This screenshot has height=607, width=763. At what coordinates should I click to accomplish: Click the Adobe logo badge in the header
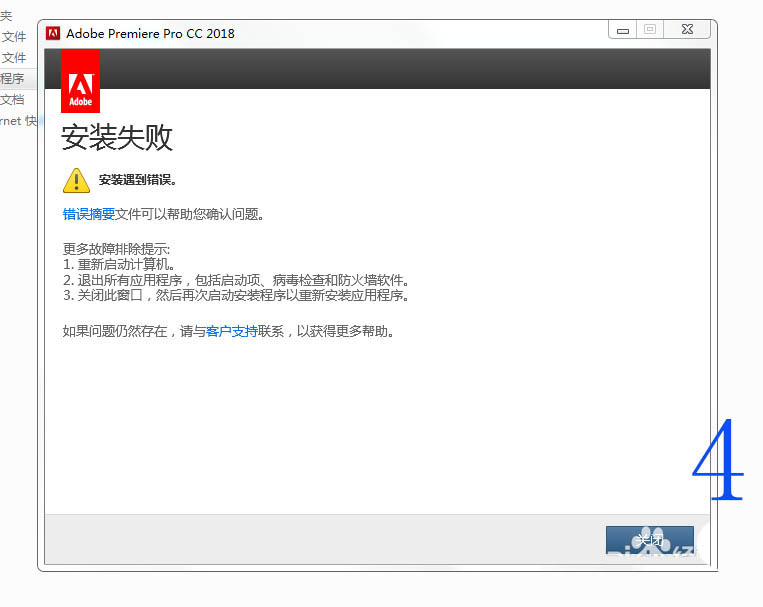(80, 81)
